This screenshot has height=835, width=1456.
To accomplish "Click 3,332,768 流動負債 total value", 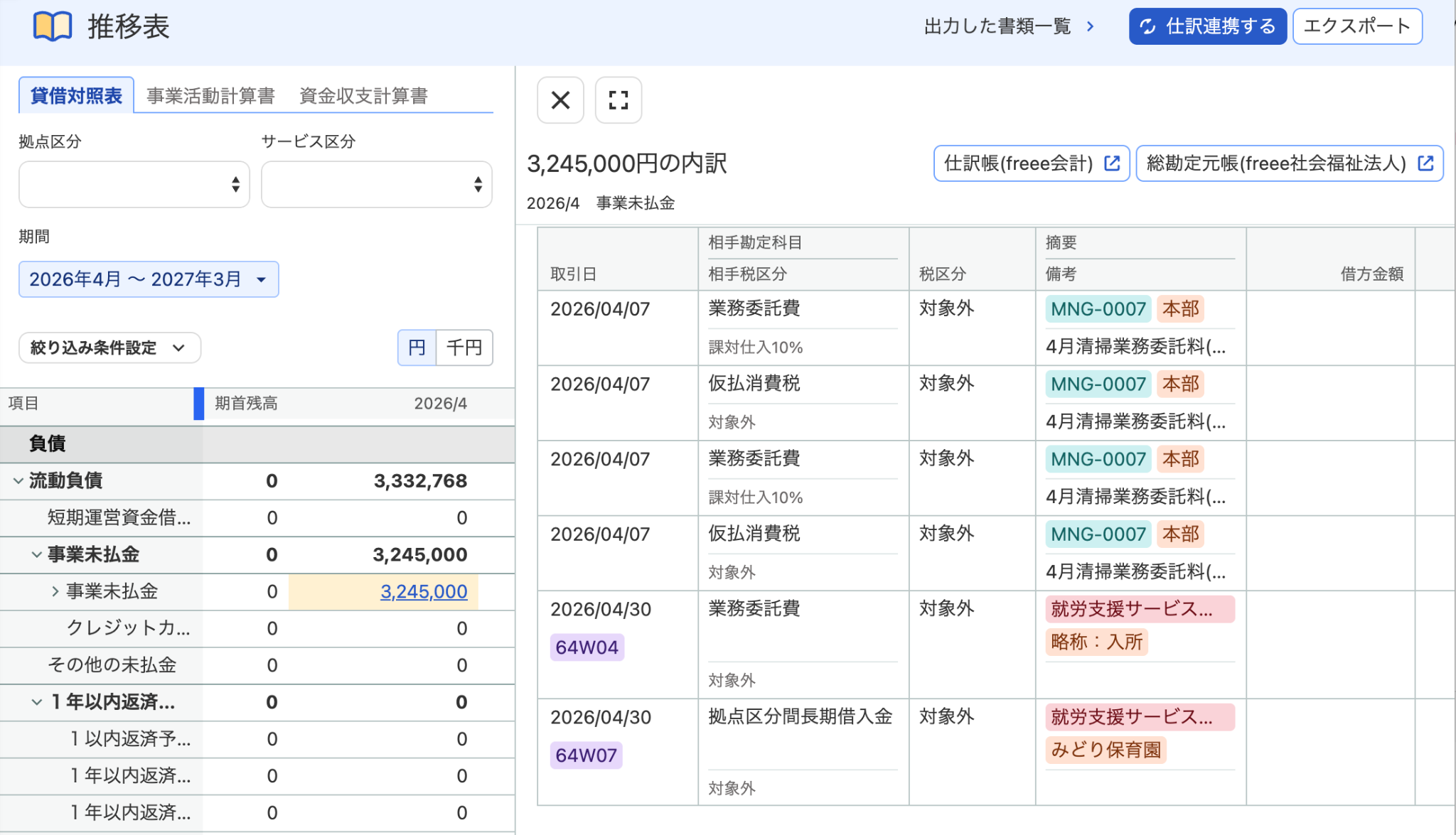I will click(421, 481).
